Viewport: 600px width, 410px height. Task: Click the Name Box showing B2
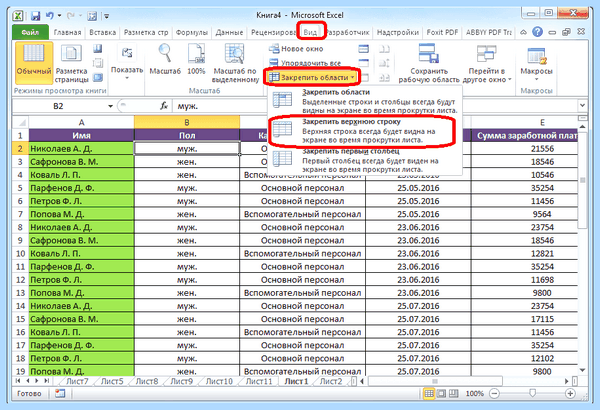tap(58, 106)
